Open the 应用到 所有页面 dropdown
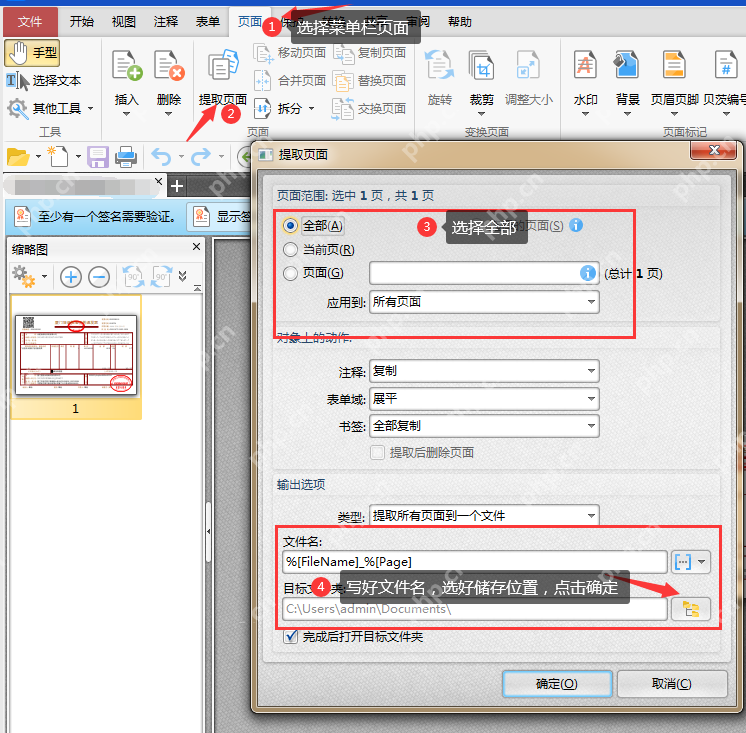 pos(484,302)
